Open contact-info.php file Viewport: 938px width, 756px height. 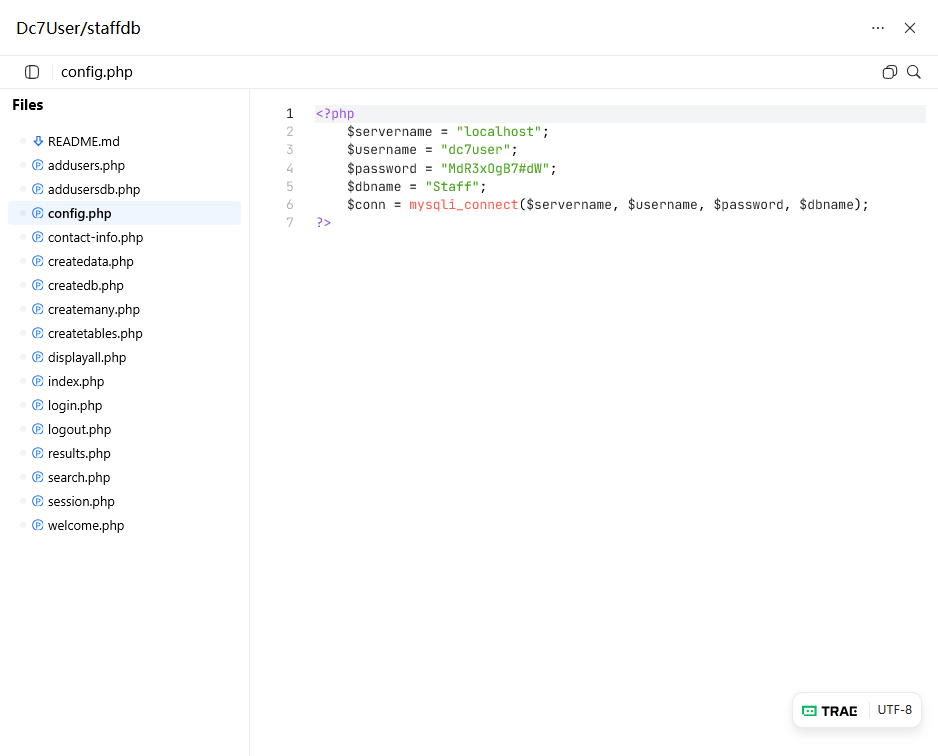click(x=95, y=238)
